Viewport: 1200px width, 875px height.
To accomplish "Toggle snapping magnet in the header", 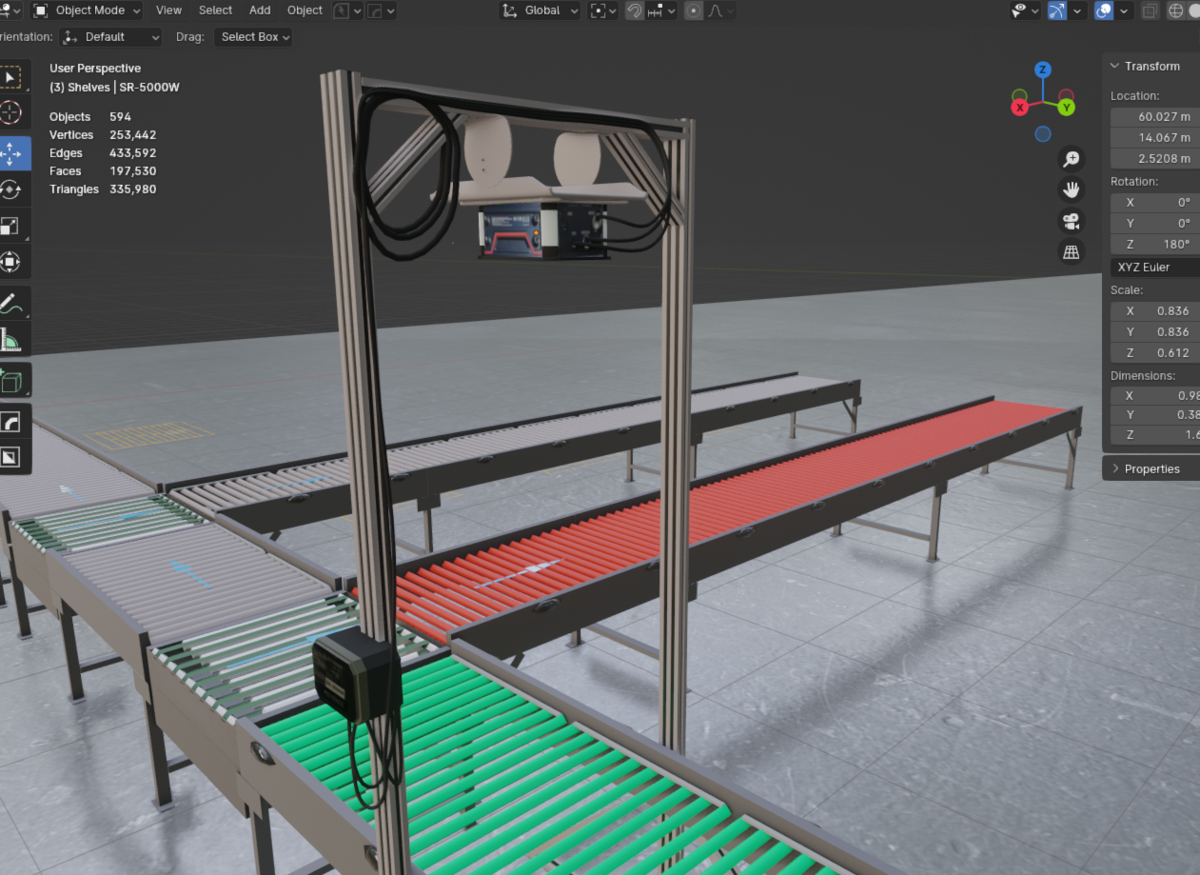I will (634, 11).
